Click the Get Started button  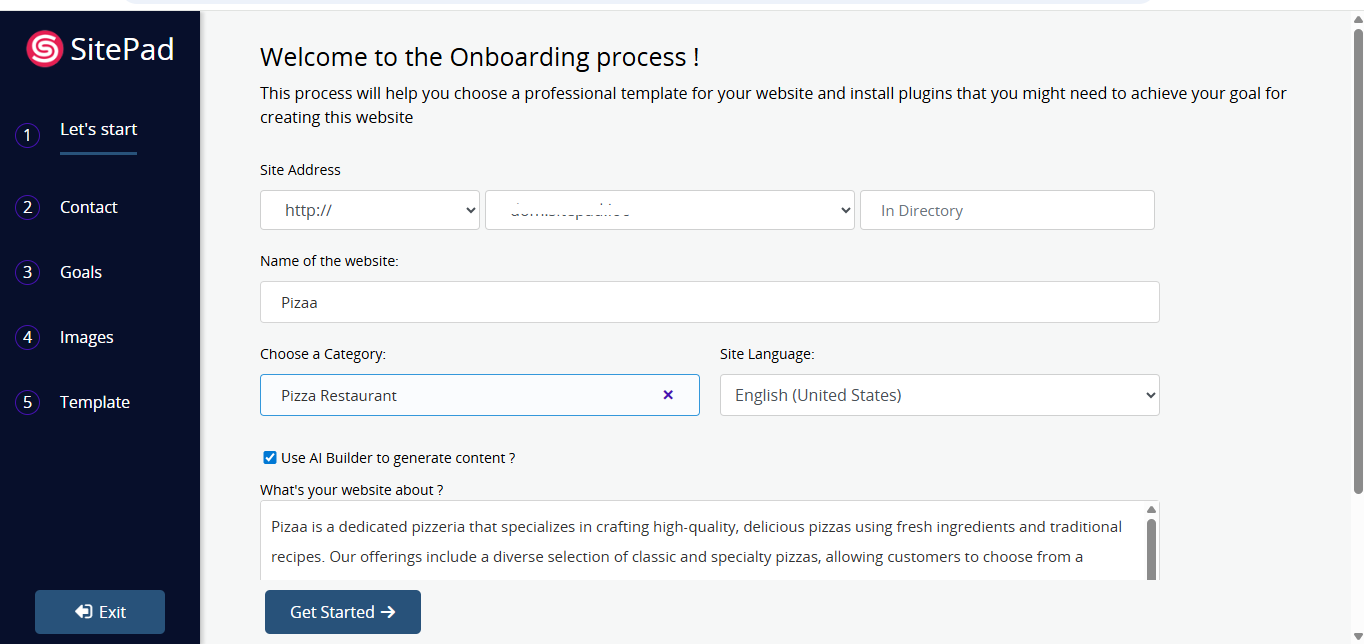[x=342, y=611]
